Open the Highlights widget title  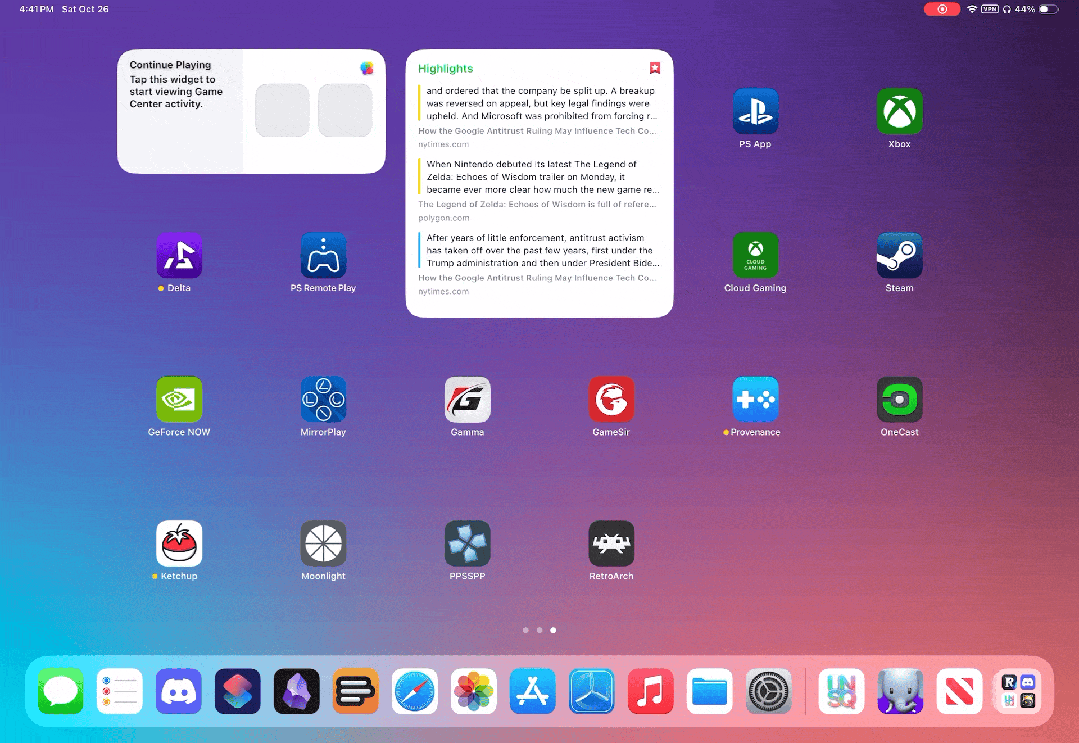(445, 69)
